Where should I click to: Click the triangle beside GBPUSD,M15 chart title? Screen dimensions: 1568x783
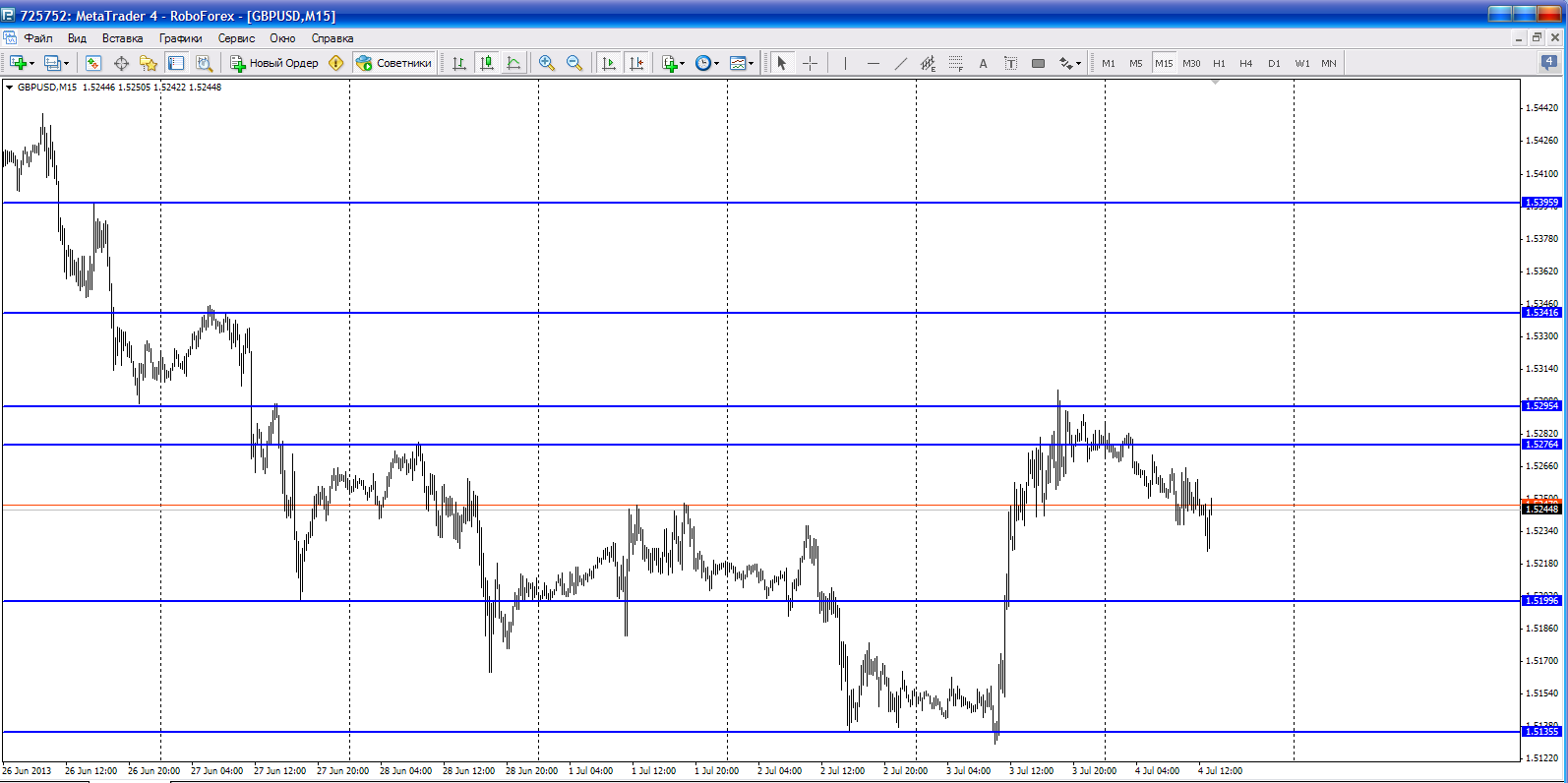9,87
